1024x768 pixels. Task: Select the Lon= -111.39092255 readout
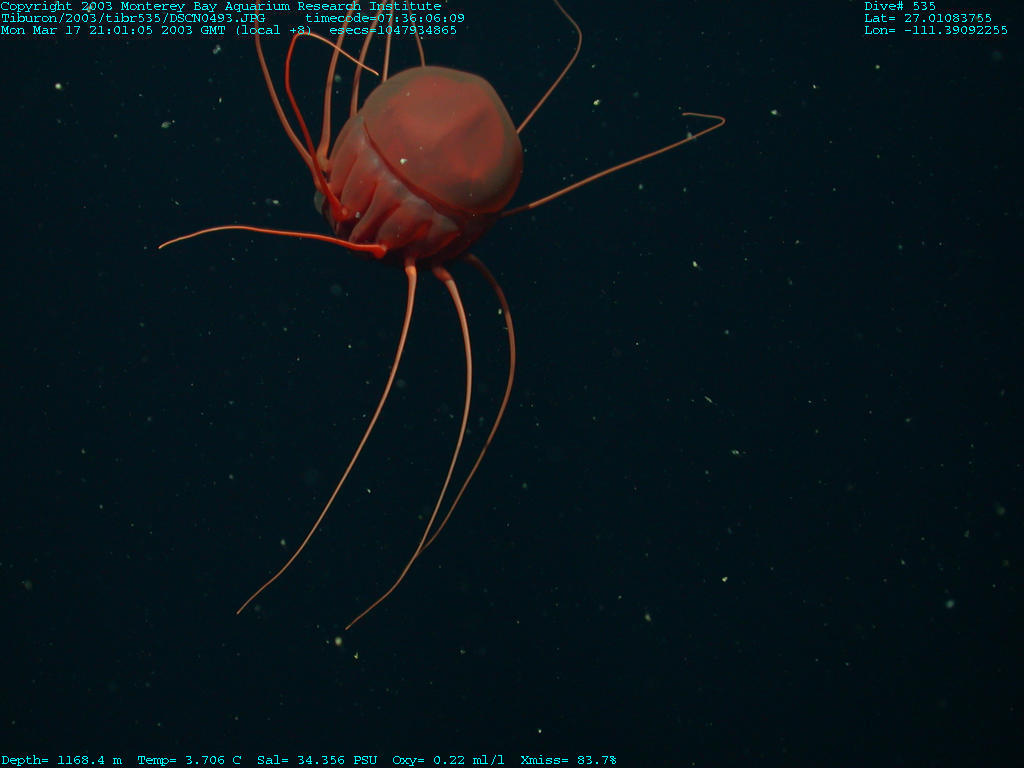936,30
